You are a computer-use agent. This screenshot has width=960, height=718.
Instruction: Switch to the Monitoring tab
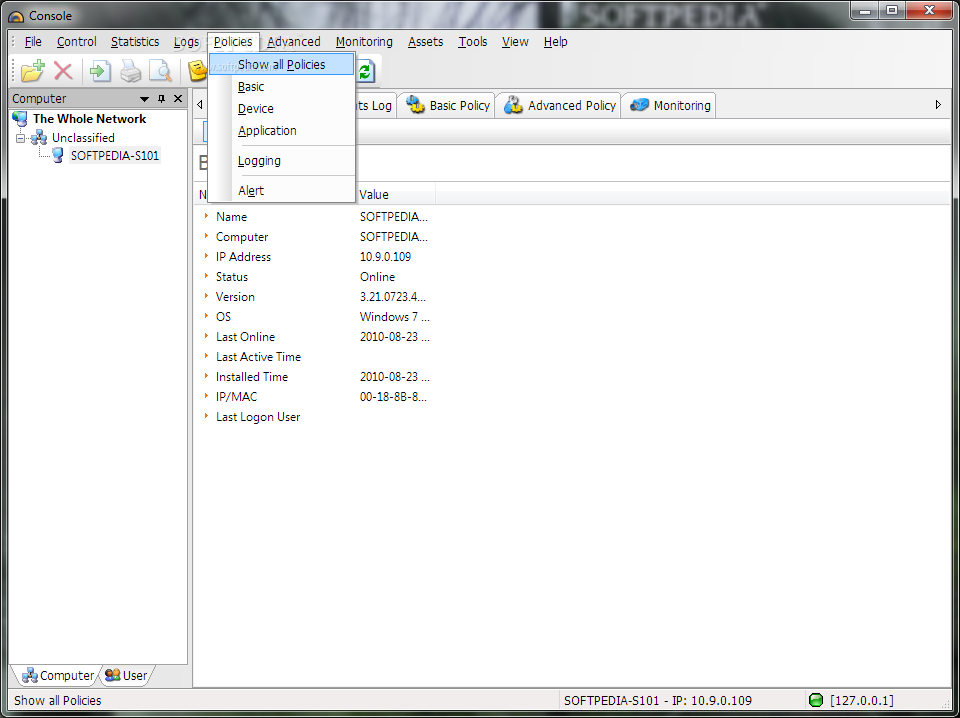(670, 105)
